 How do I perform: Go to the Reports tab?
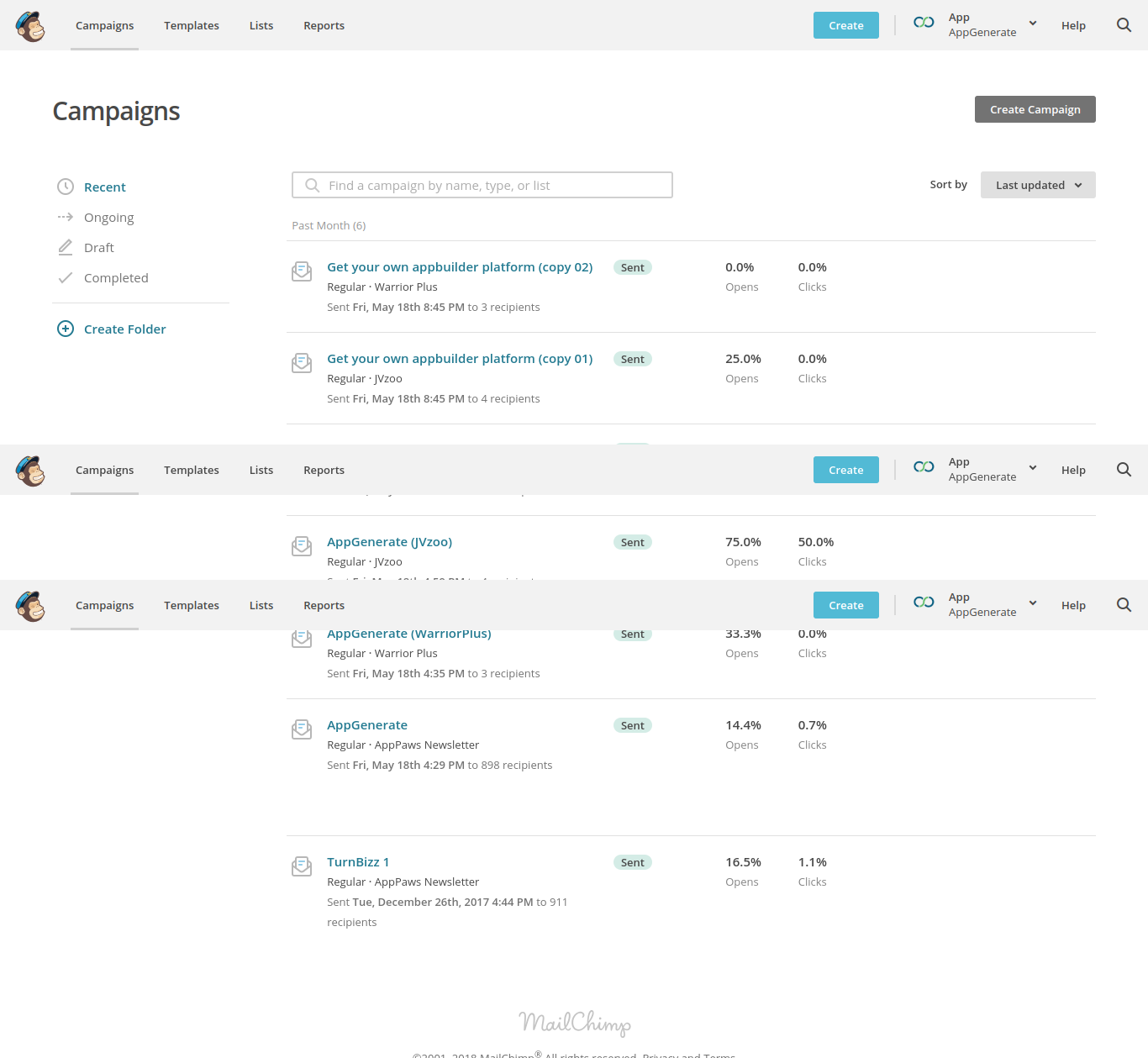[324, 25]
